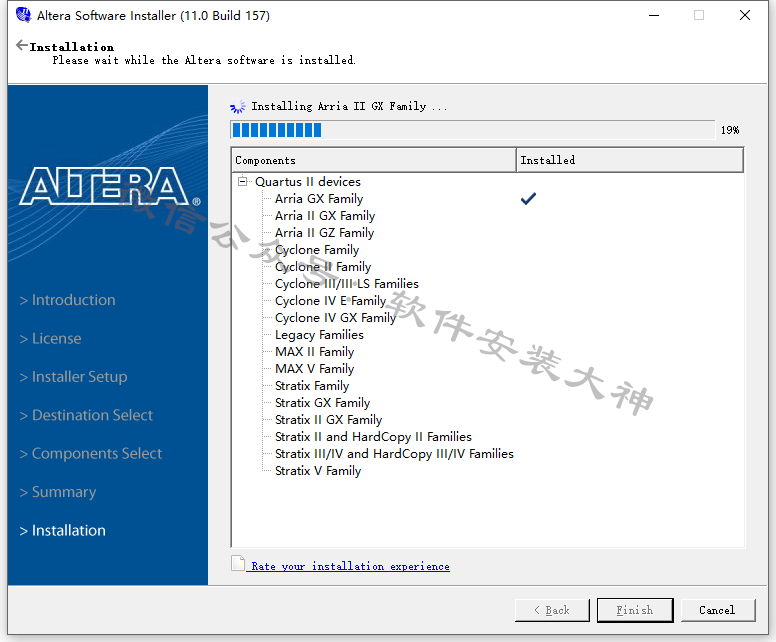Go to Components Select step
The image size is (776, 642).
tap(91, 453)
